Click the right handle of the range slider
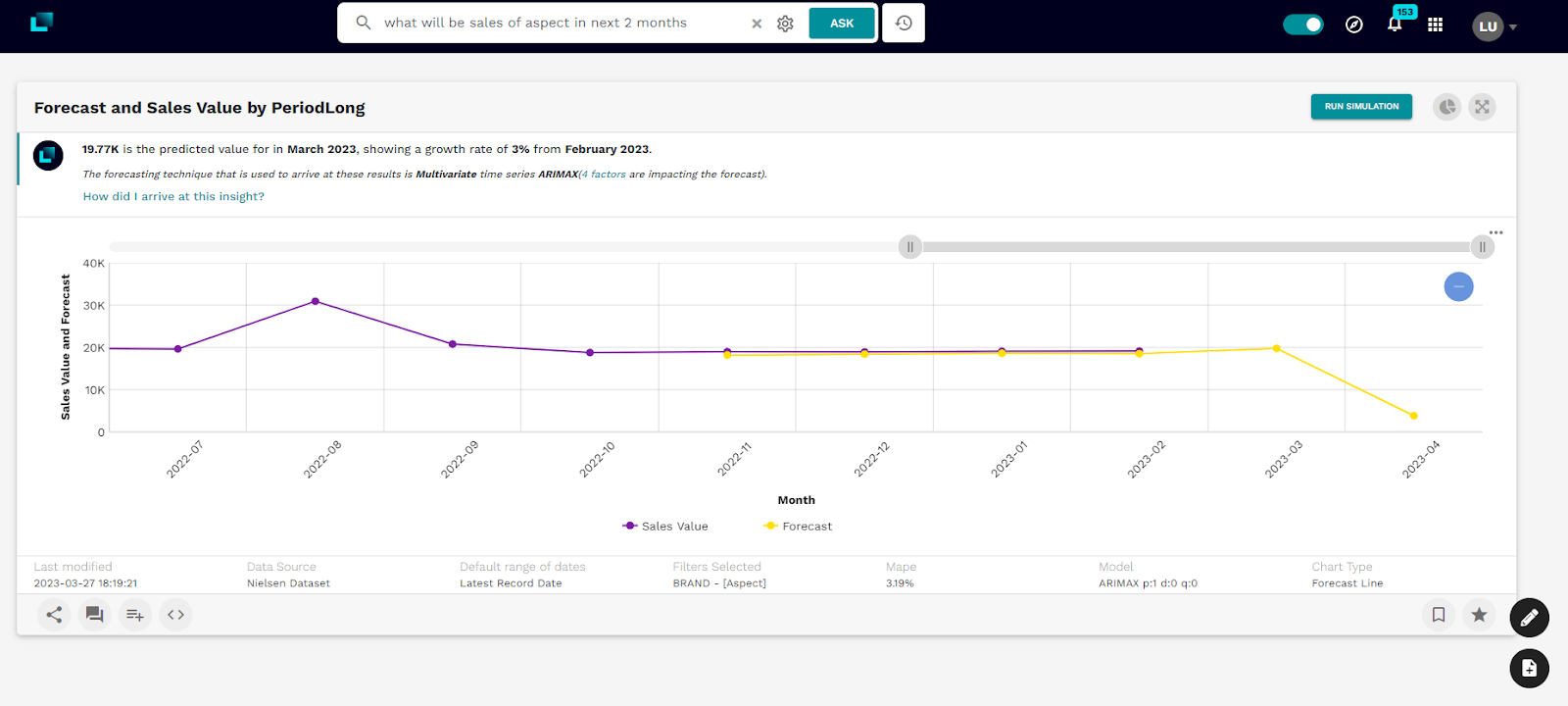Viewport: 1568px width, 706px height. (1483, 247)
